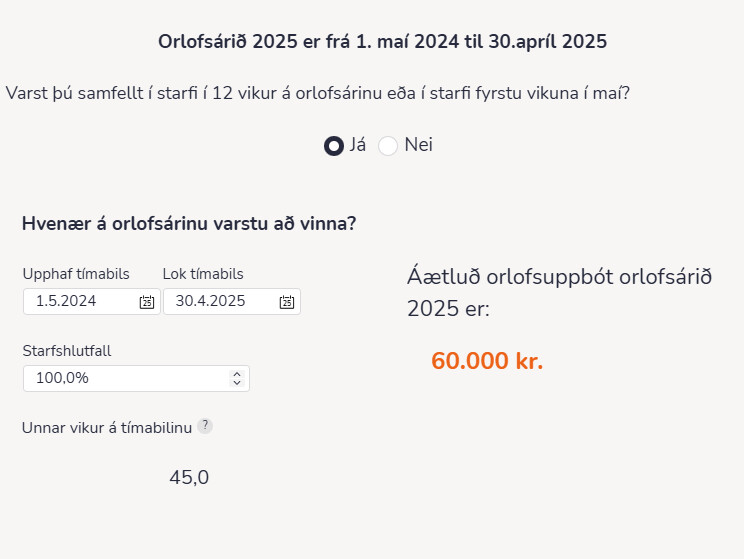The height and width of the screenshot is (559, 744).
Task: Decrease Starfshlutfall with the down arrow
Action: click(237, 383)
